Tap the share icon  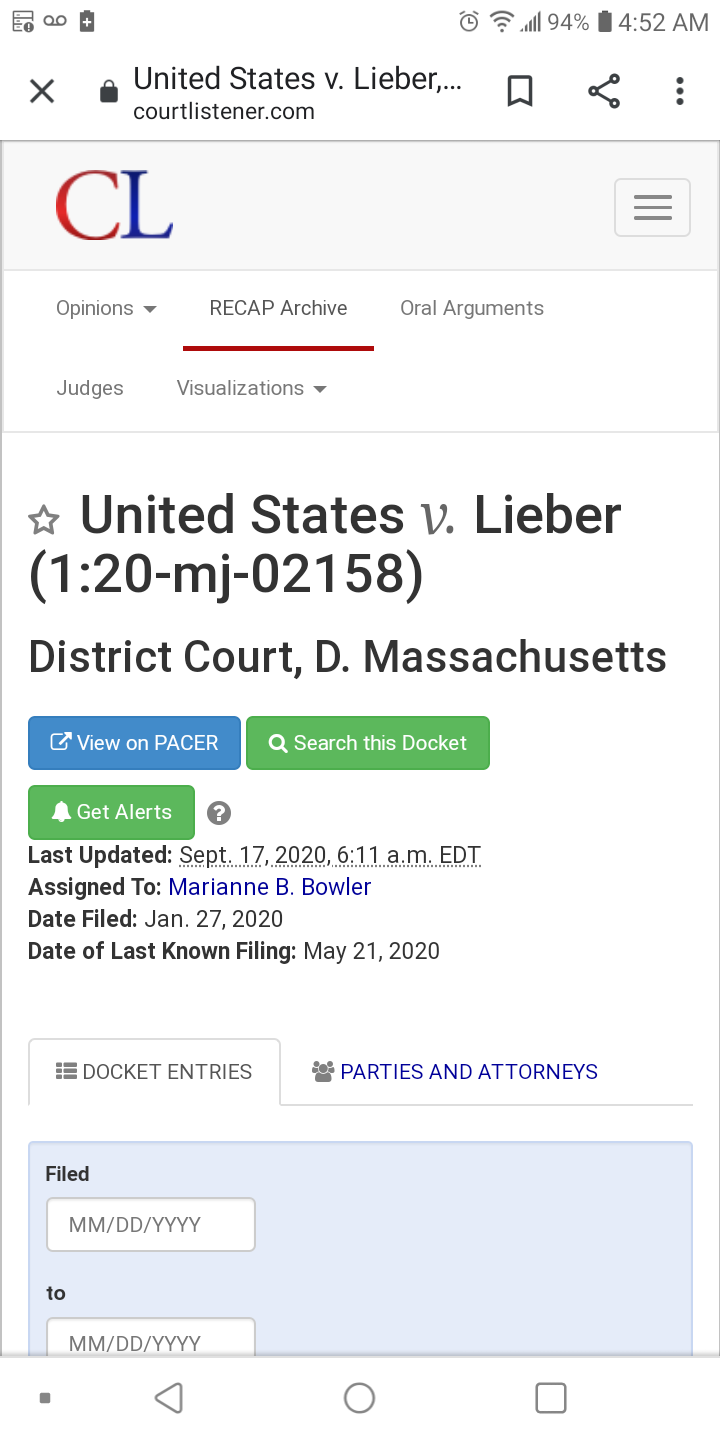click(604, 92)
